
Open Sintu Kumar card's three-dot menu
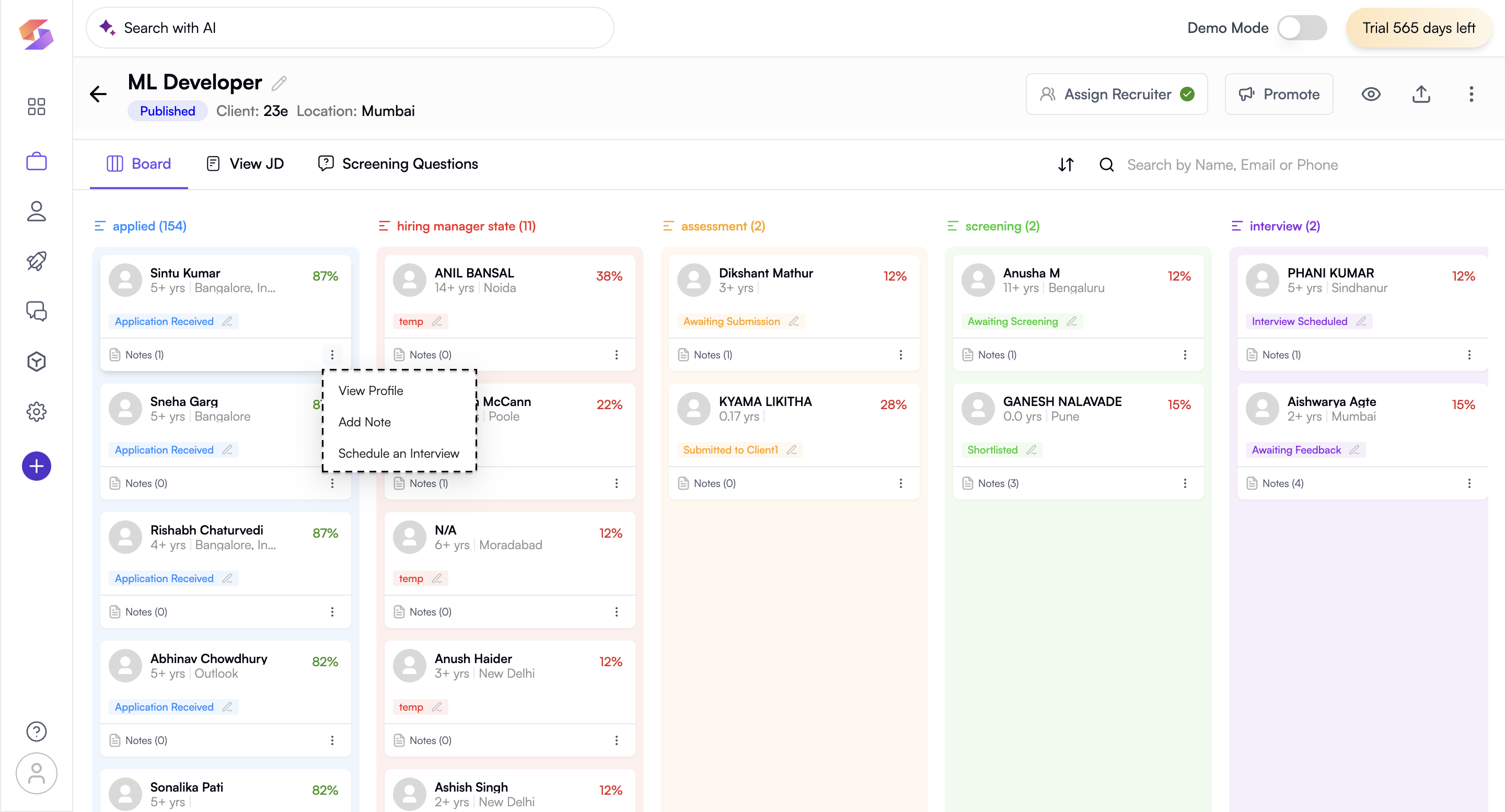pyautogui.click(x=332, y=355)
